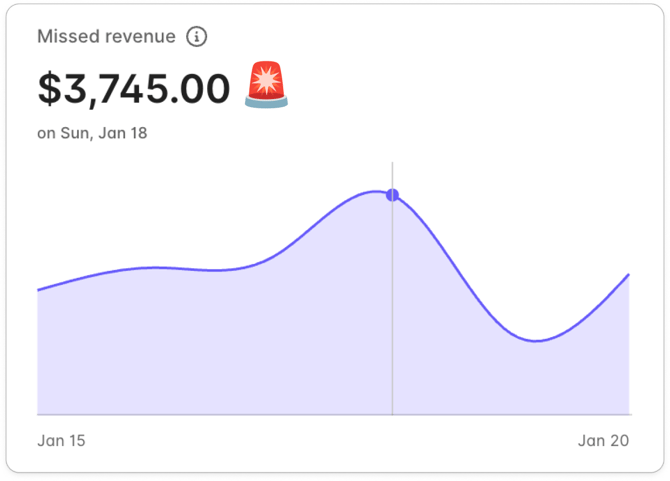Click the 'on Sun, Jan 18' date label
The image size is (670, 481).
[x=92, y=133]
